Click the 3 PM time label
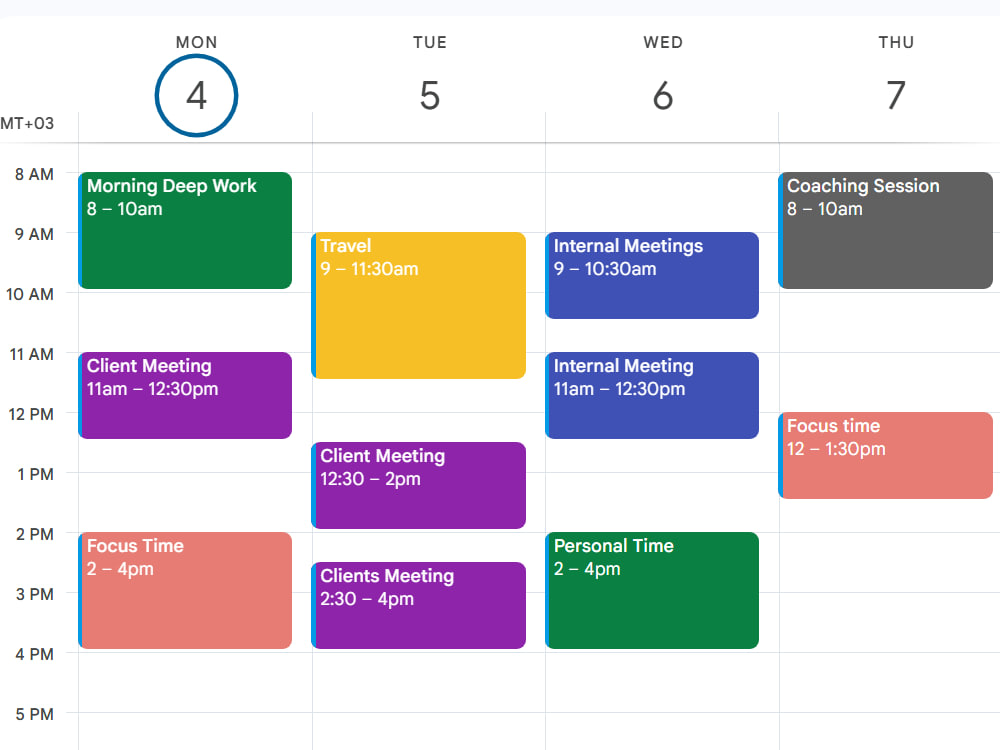 point(35,594)
